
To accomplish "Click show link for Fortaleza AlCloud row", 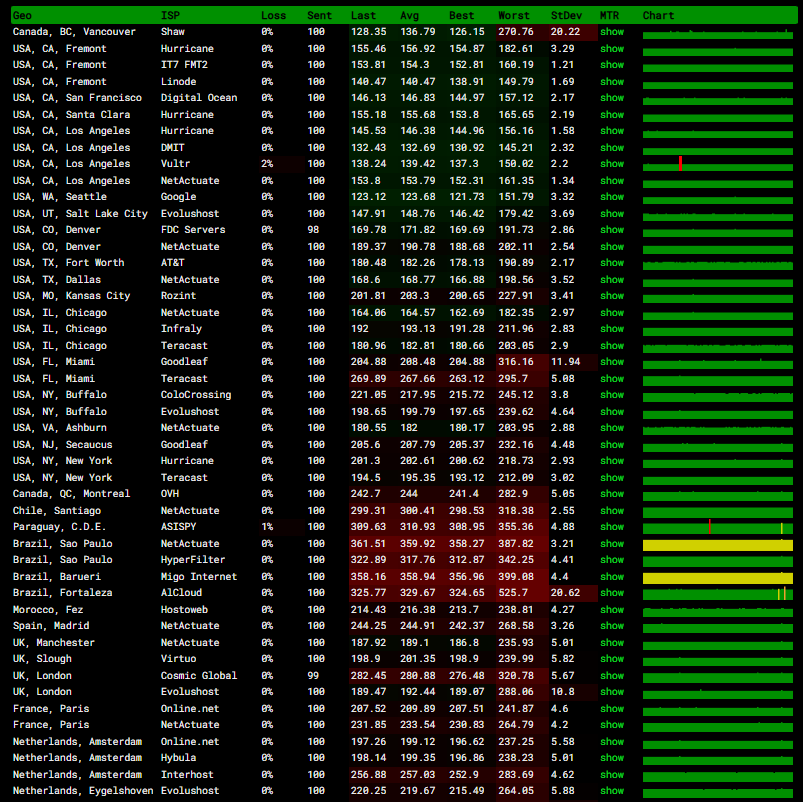I will 611,593.
